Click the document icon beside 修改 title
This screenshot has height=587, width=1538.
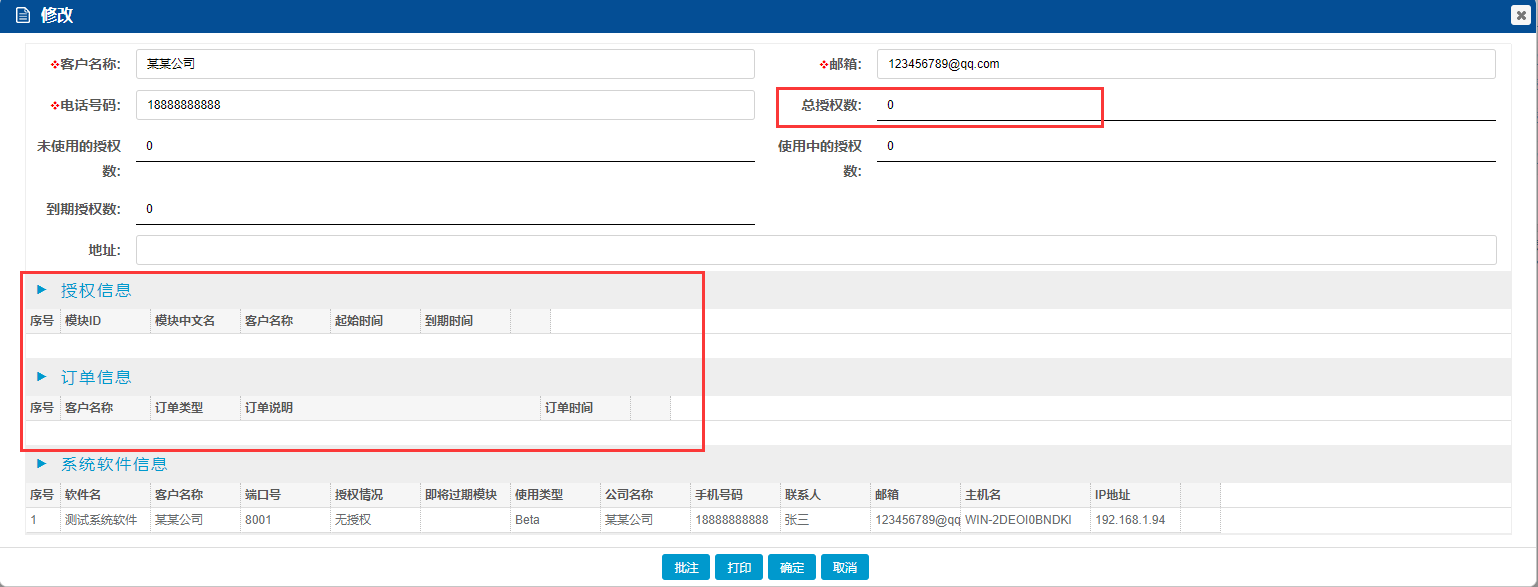(x=22, y=16)
